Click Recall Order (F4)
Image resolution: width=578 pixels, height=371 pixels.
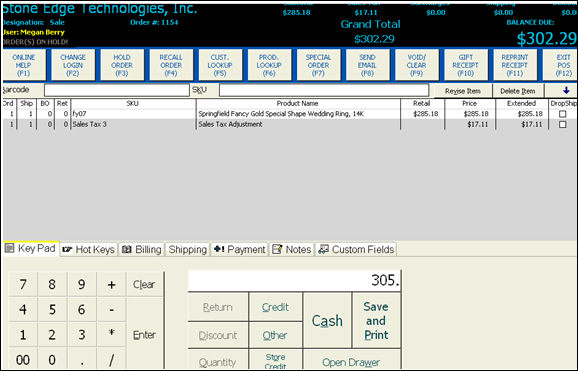point(171,65)
